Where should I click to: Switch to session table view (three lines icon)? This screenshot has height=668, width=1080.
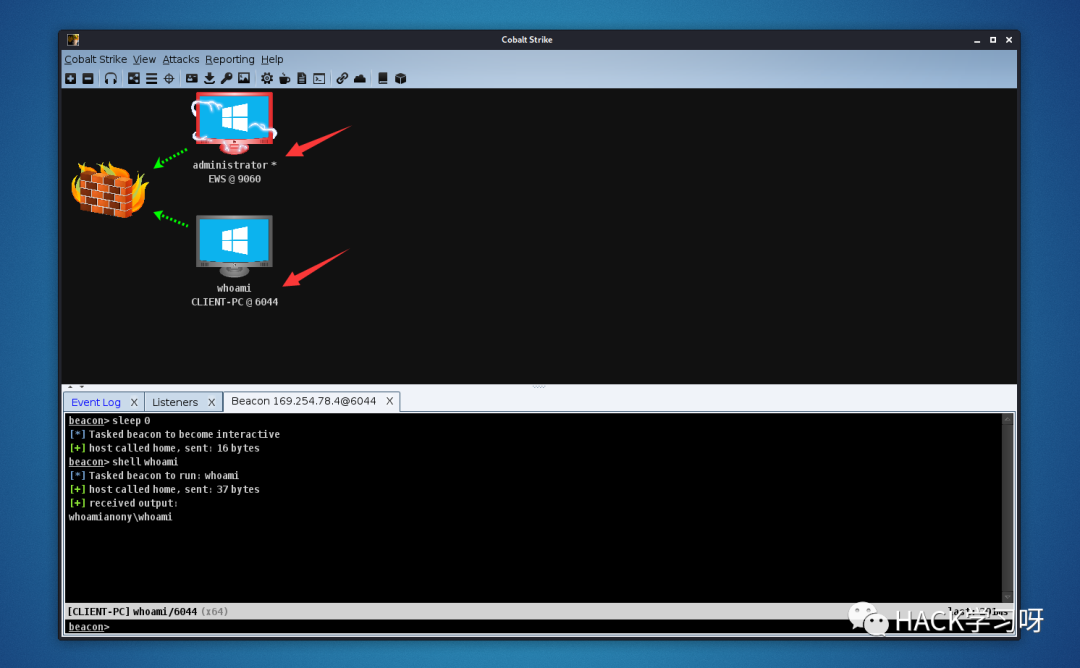point(152,79)
